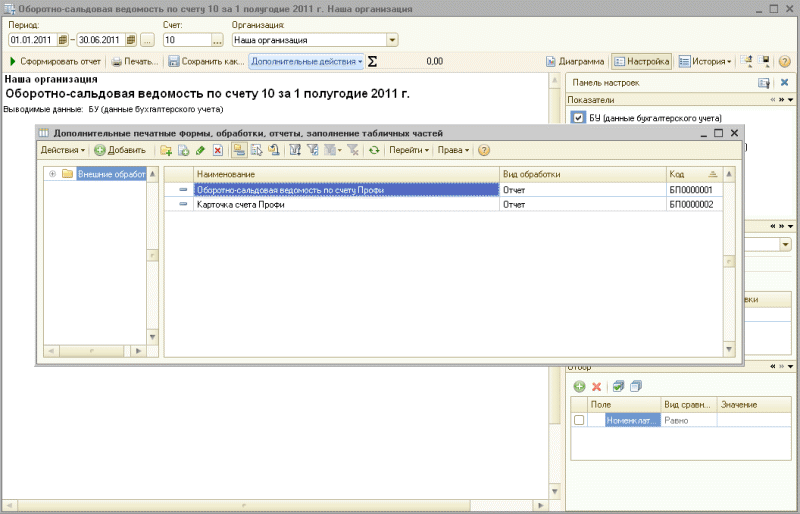Click the save settings diskette icon
Screen dimensions: 800x514
[764, 62]
